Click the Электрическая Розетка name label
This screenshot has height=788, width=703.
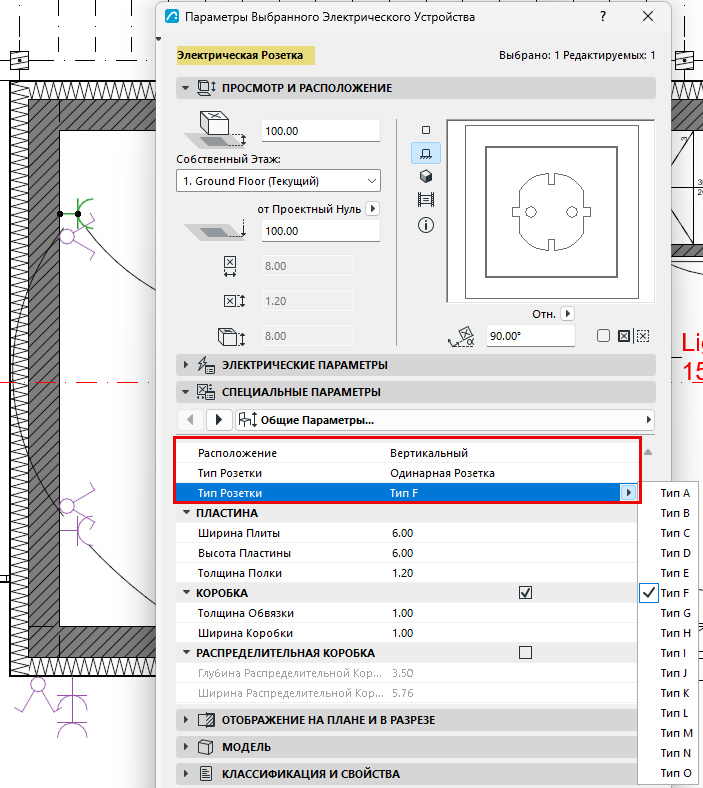pyautogui.click(x=240, y=55)
